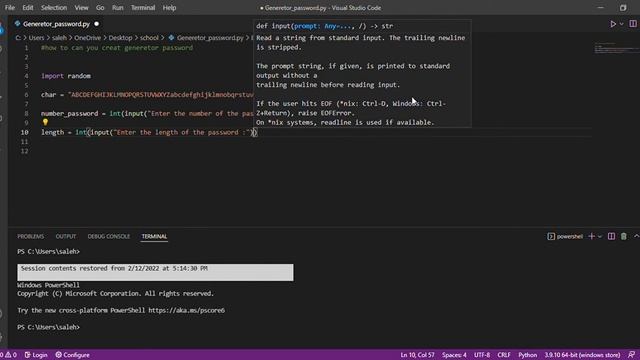The height and width of the screenshot is (360, 640).
Task: Open the run options dropdown arrow
Action: [621, 24]
